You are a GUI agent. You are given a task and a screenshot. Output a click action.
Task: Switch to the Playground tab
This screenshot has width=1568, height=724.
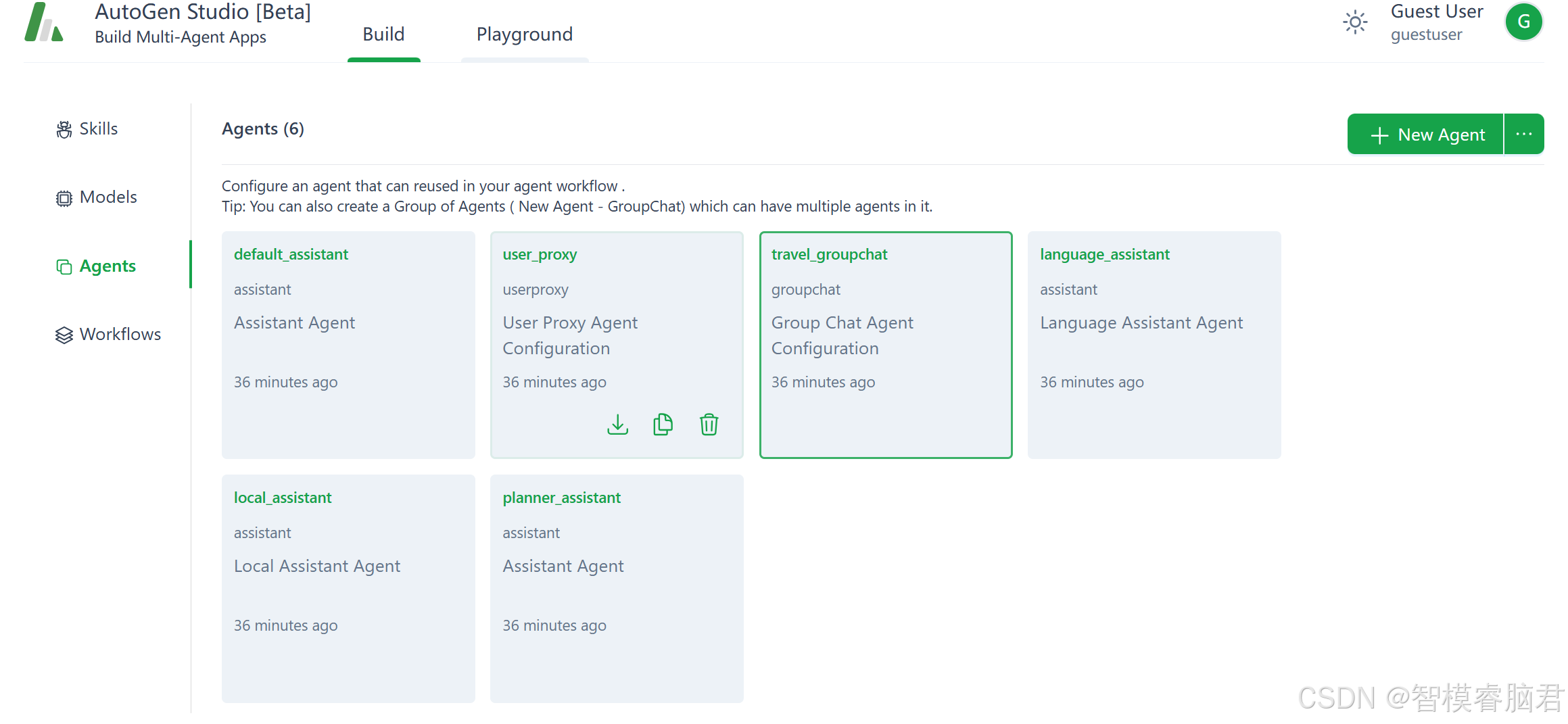pos(525,34)
